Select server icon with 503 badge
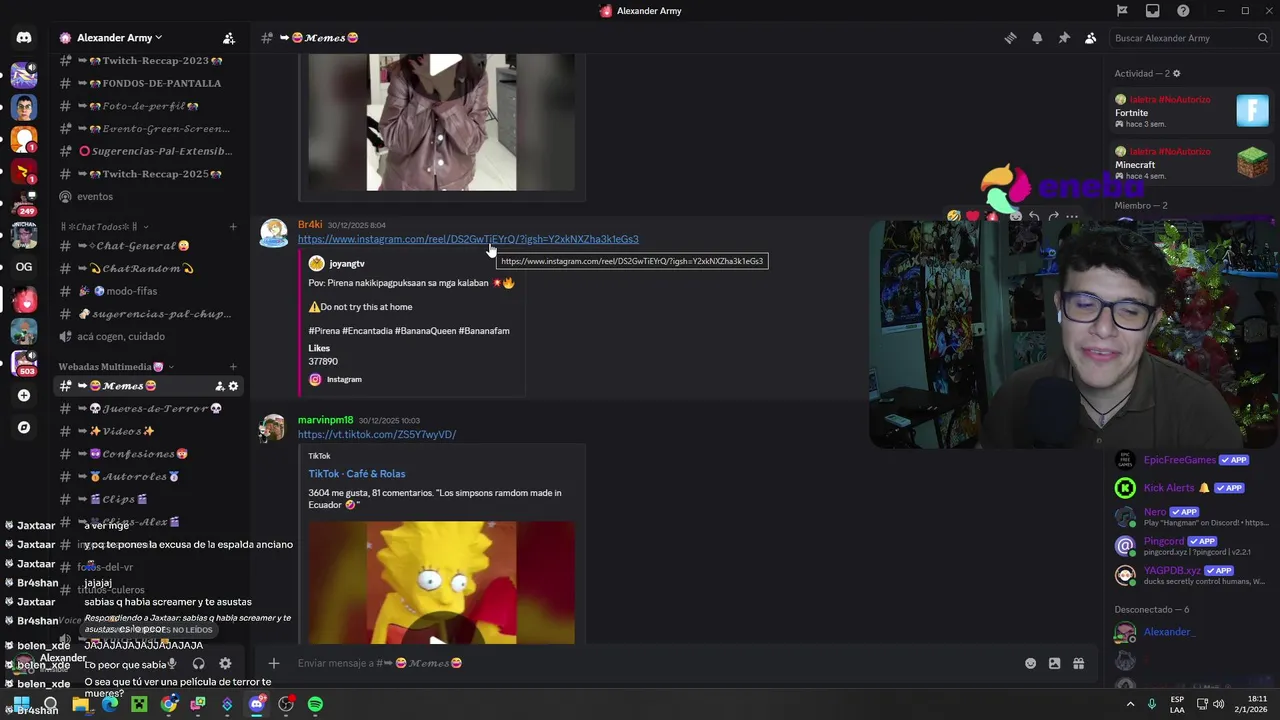The image size is (1280, 720). coord(24,363)
